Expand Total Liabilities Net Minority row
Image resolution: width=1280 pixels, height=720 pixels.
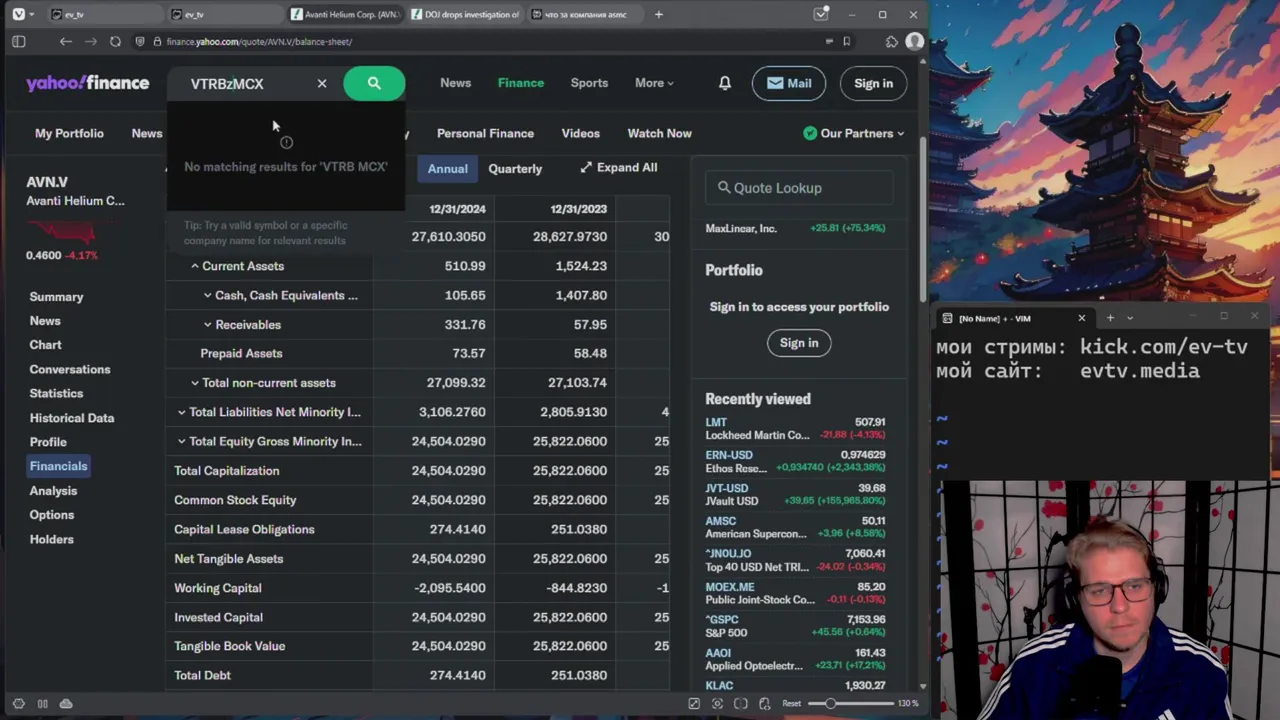(182, 412)
